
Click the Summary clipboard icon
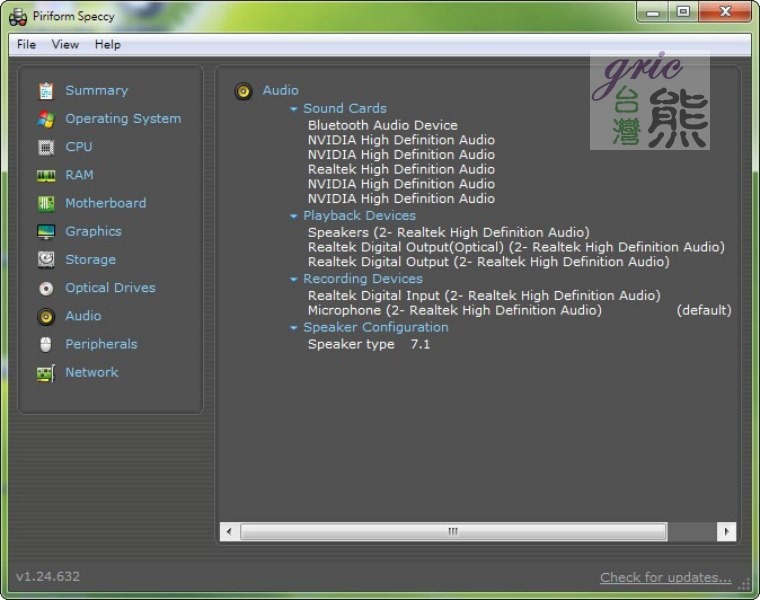(46, 91)
